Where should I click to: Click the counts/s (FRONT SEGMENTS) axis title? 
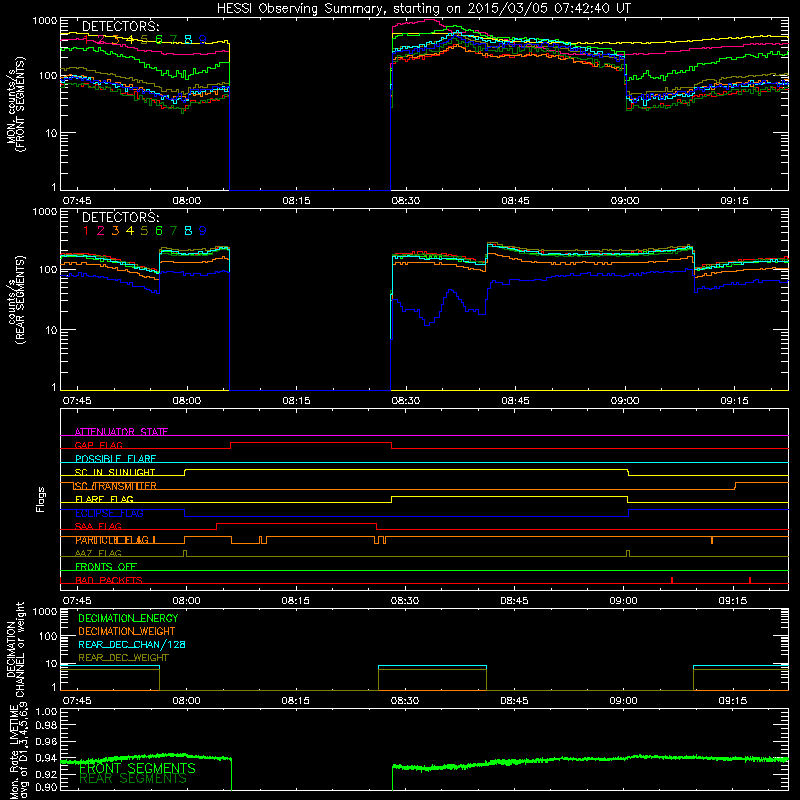click(15, 104)
